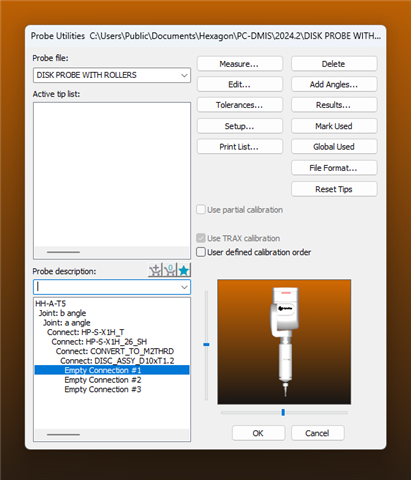The image size is (411, 480).
Task: Click the cart icon showing zero items
Action: 170,270
